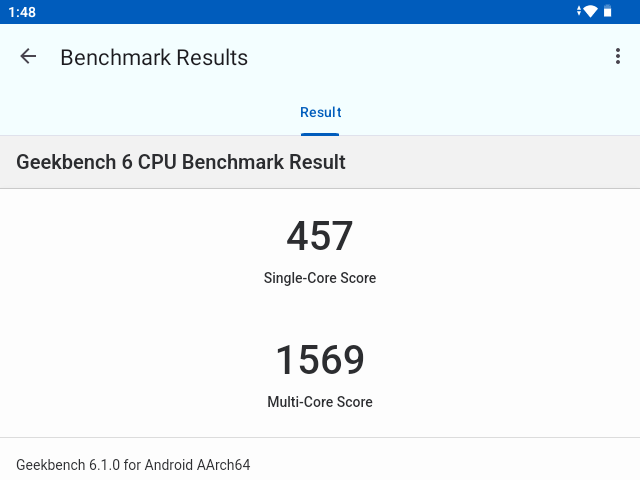
Task: Tap the battery status bar icon
Action: click(x=607, y=11)
